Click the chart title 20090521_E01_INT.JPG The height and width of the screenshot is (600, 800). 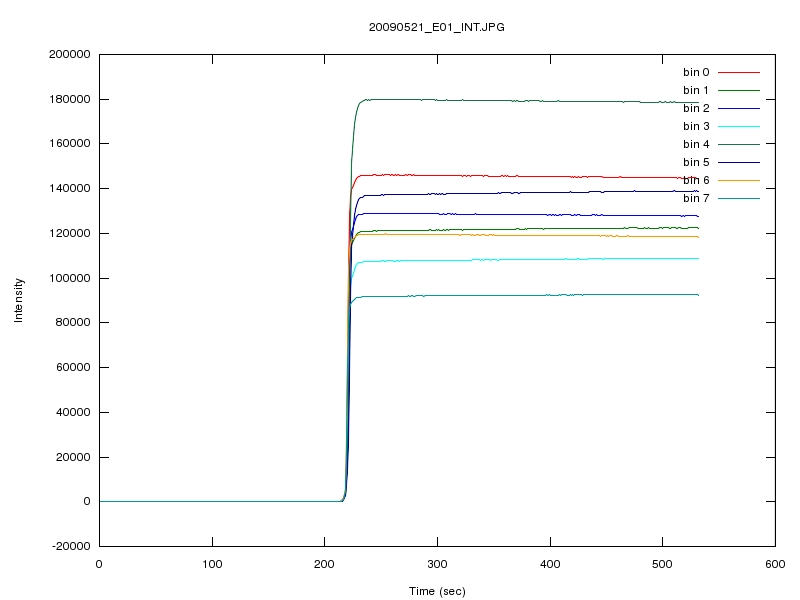pos(437,28)
